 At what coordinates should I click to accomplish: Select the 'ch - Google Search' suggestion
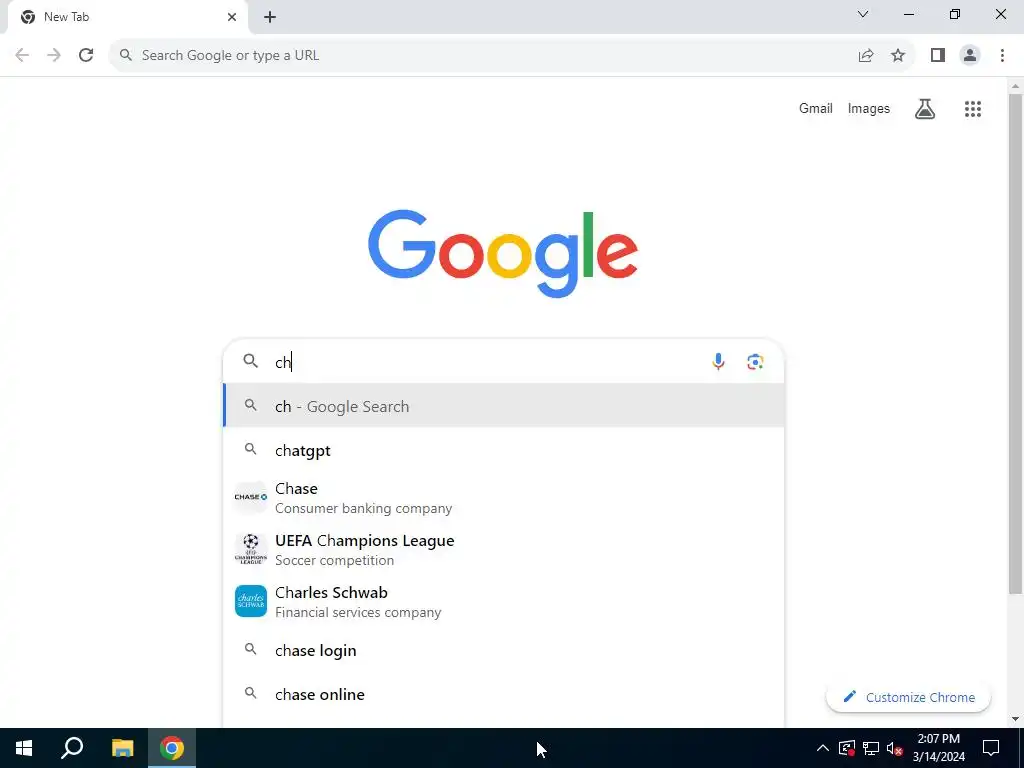504,406
